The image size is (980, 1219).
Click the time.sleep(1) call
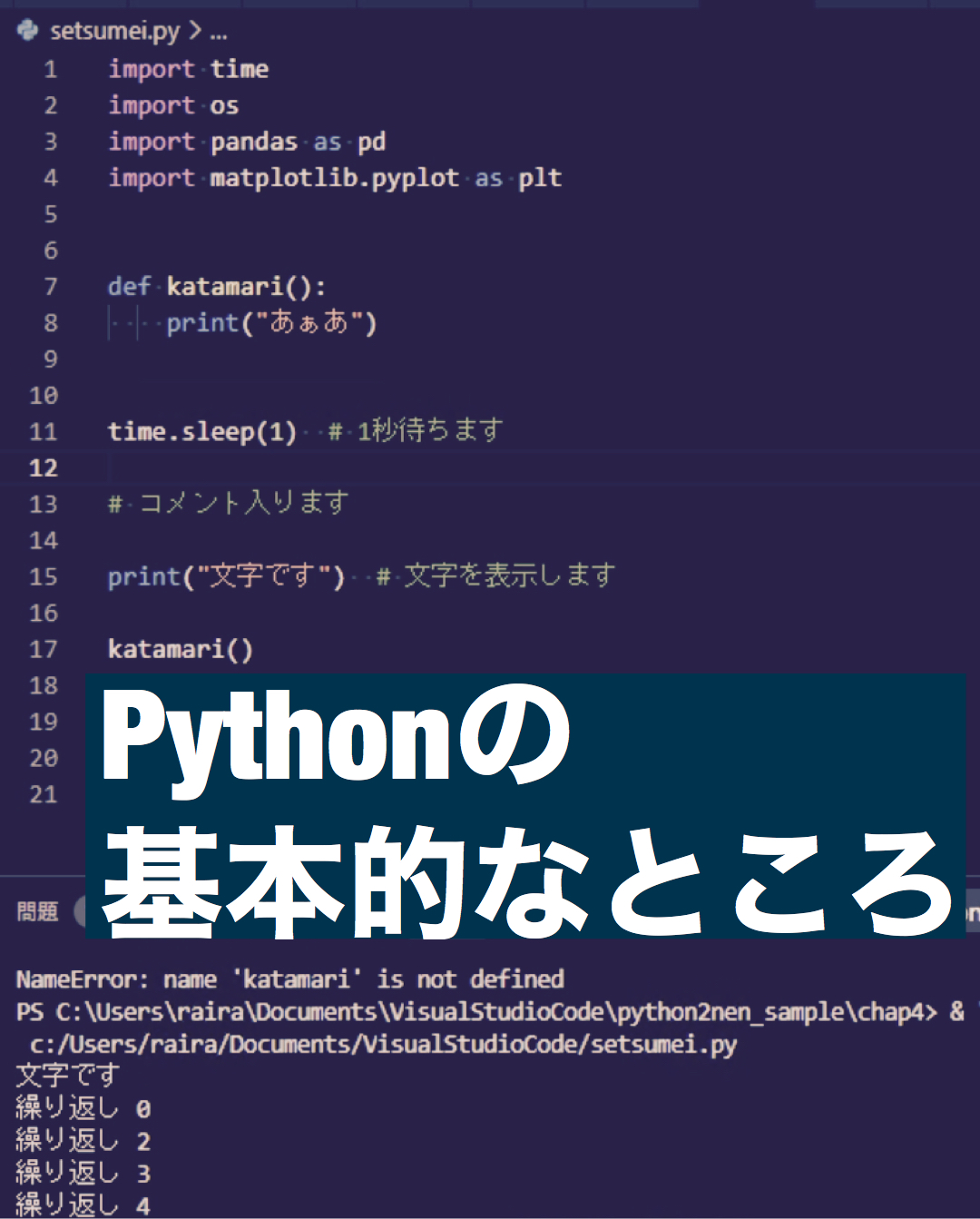tap(202, 431)
